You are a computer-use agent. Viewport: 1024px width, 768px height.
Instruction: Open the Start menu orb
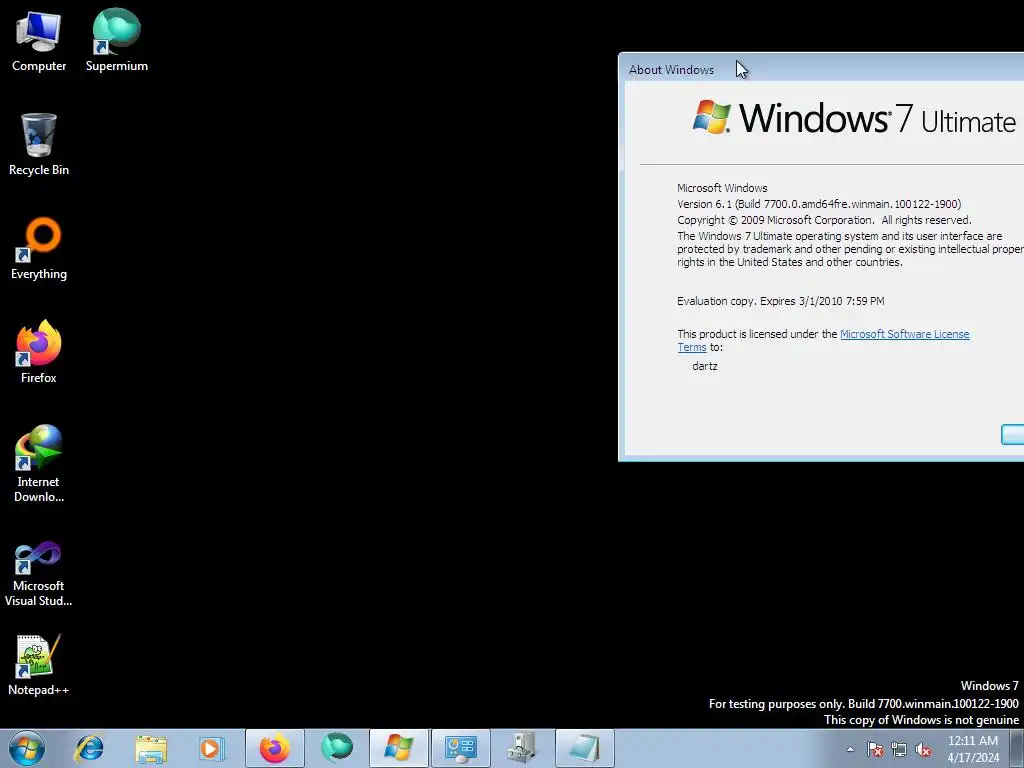click(27, 748)
